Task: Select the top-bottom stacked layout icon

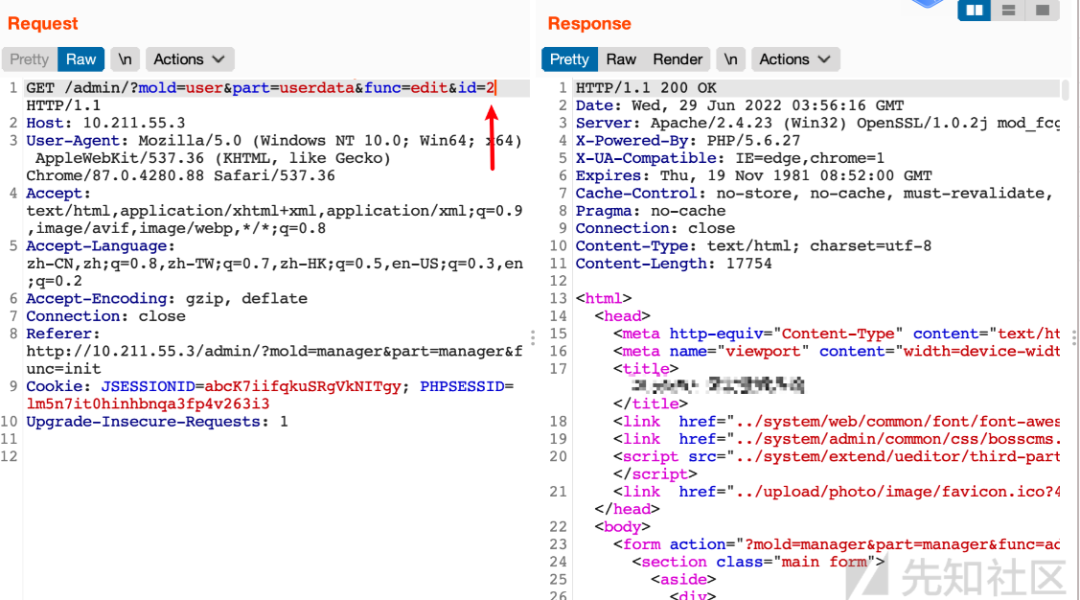Action: (x=1008, y=10)
